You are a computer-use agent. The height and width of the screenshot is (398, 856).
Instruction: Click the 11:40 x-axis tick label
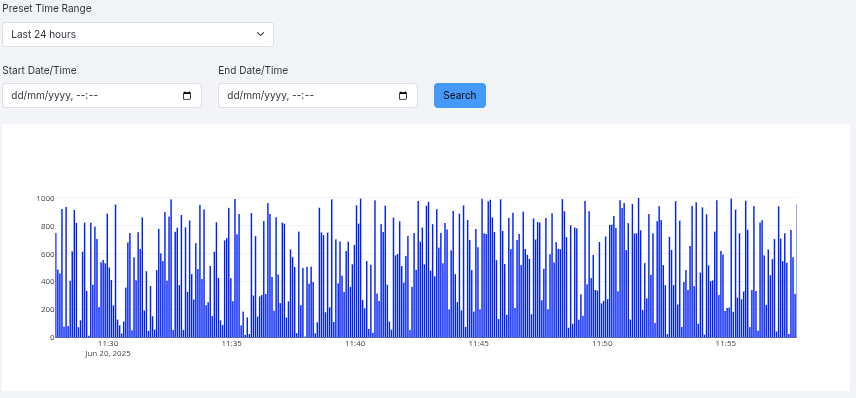point(355,343)
